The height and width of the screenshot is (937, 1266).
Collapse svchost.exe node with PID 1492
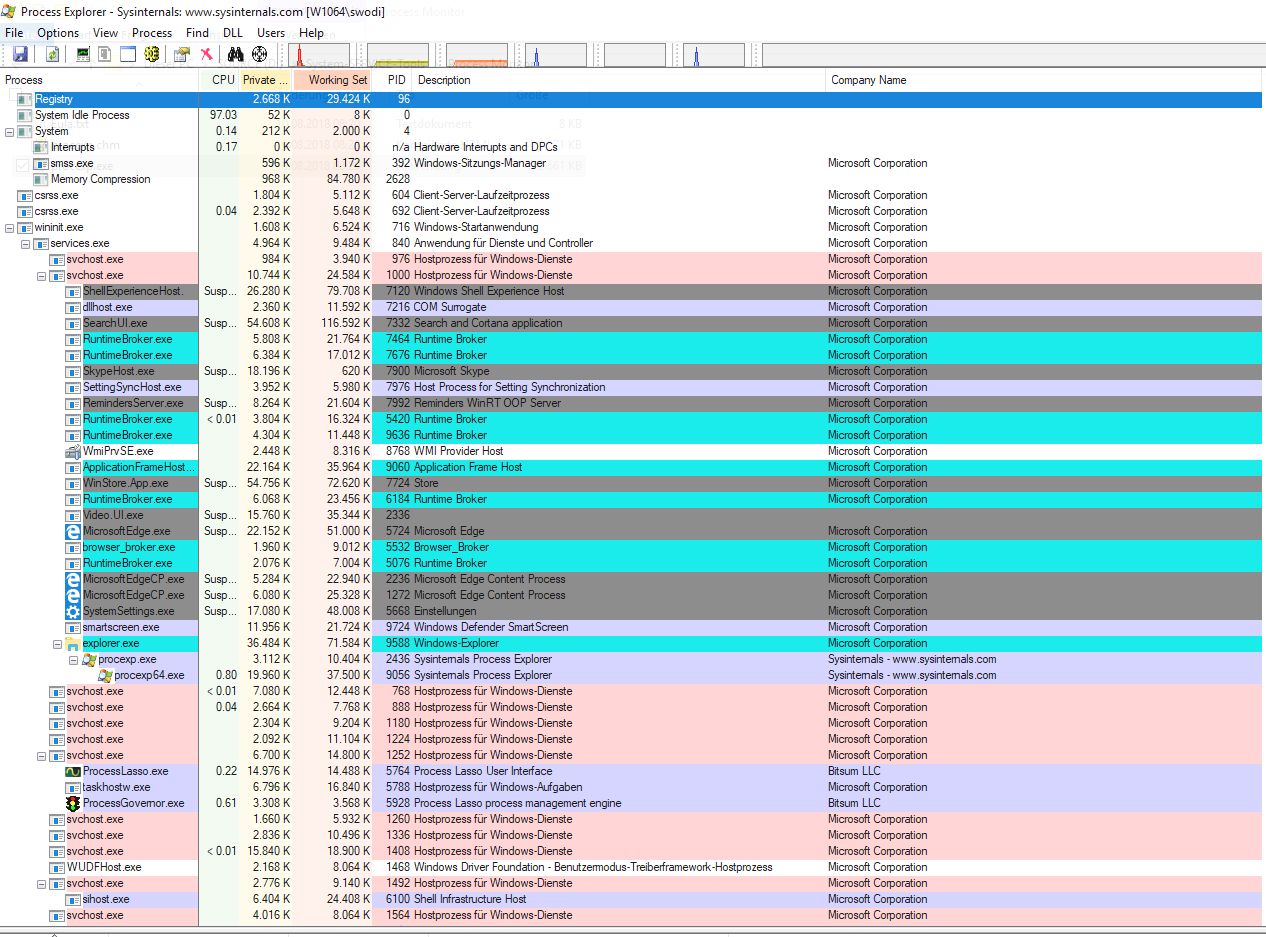[x=42, y=883]
